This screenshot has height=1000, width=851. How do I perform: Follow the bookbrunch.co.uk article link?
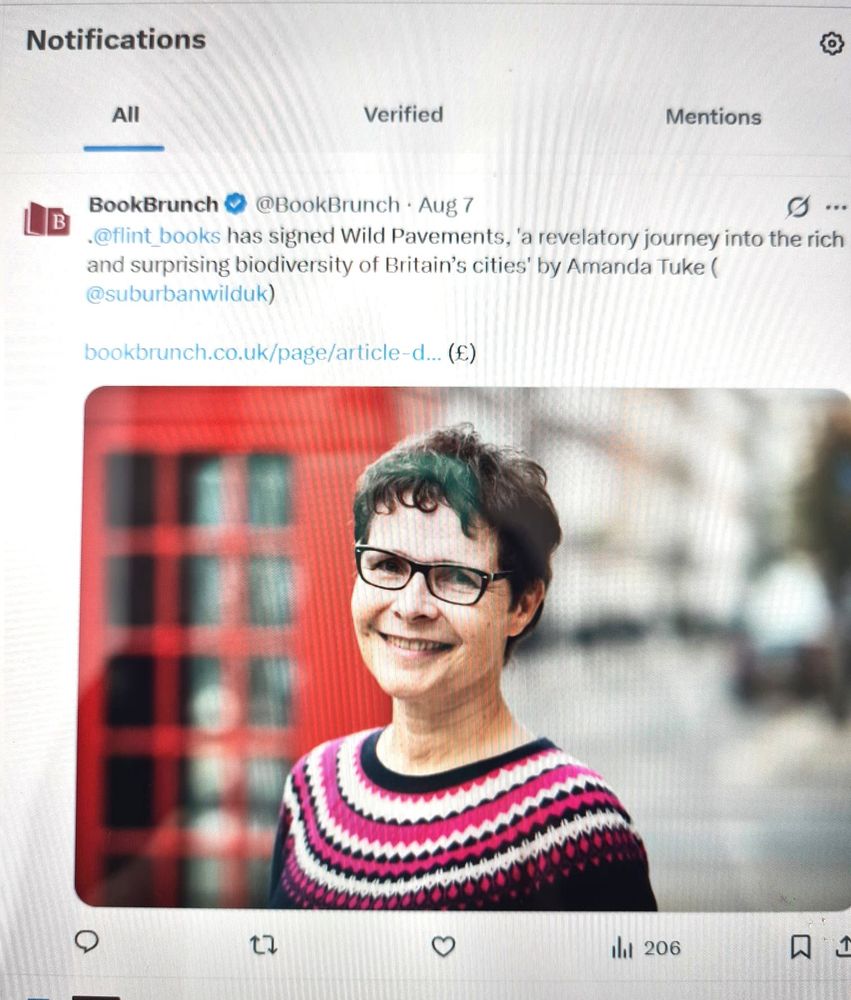(263, 353)
